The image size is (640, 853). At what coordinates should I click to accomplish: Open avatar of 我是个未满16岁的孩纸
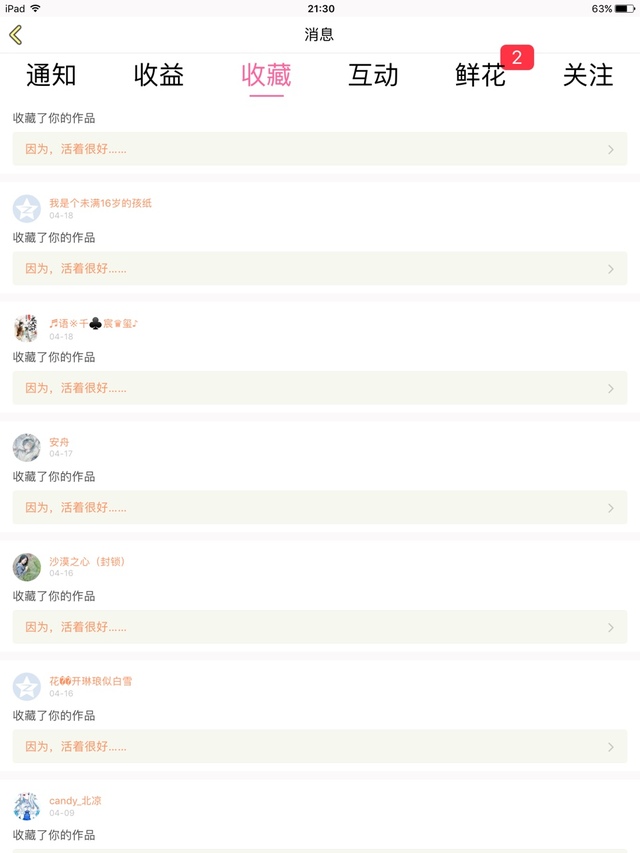click(27, 209)
